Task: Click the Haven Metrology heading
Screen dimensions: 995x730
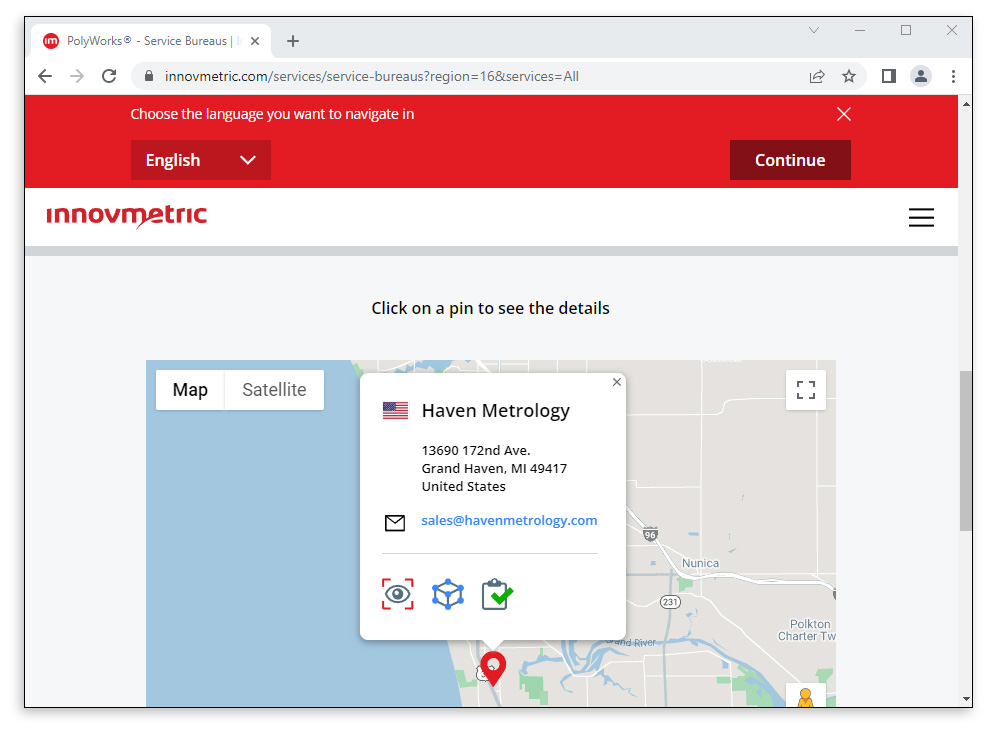Action: coord(496,411)
